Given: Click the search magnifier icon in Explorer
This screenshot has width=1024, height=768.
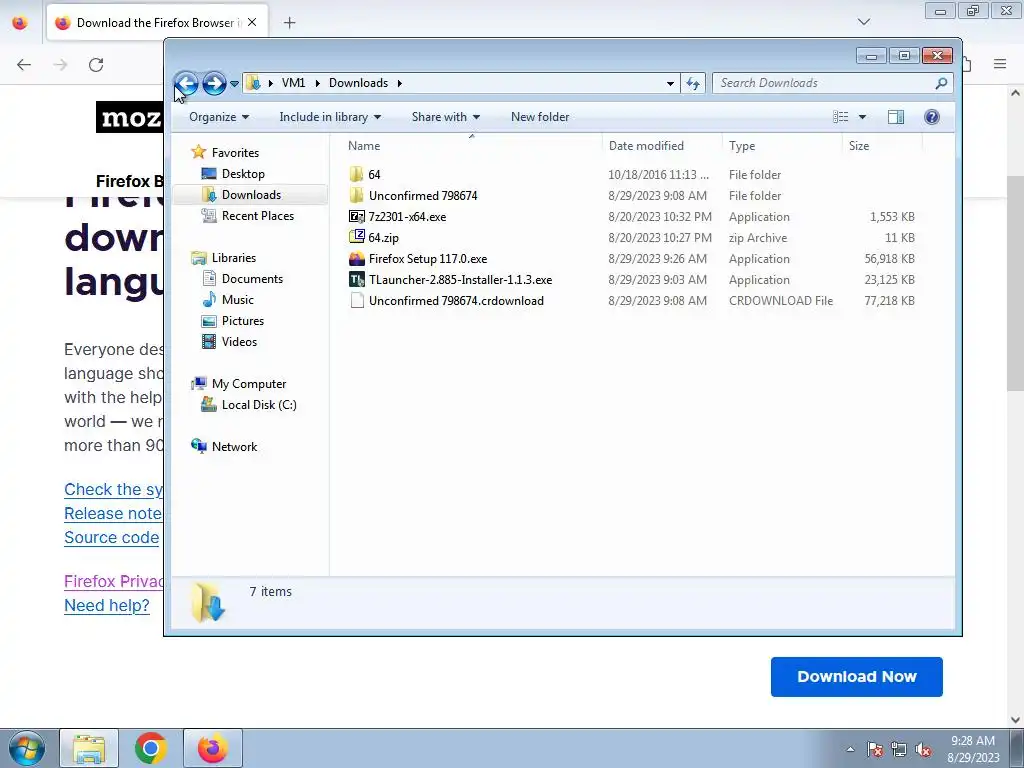Looking at the screenshot, I should 941,83.
